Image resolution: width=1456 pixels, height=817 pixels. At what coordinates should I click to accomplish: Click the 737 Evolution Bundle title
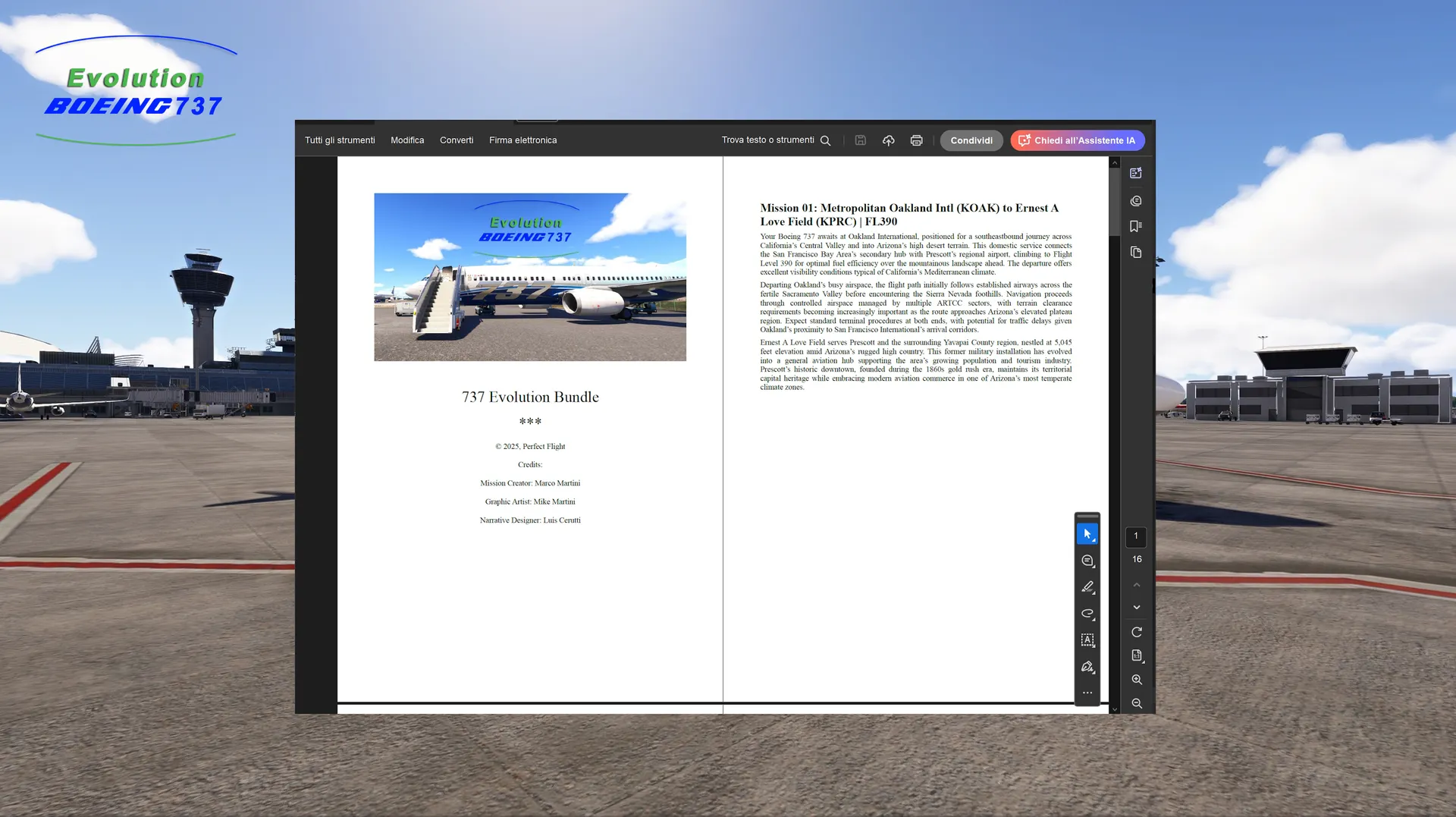click(530, 397)
